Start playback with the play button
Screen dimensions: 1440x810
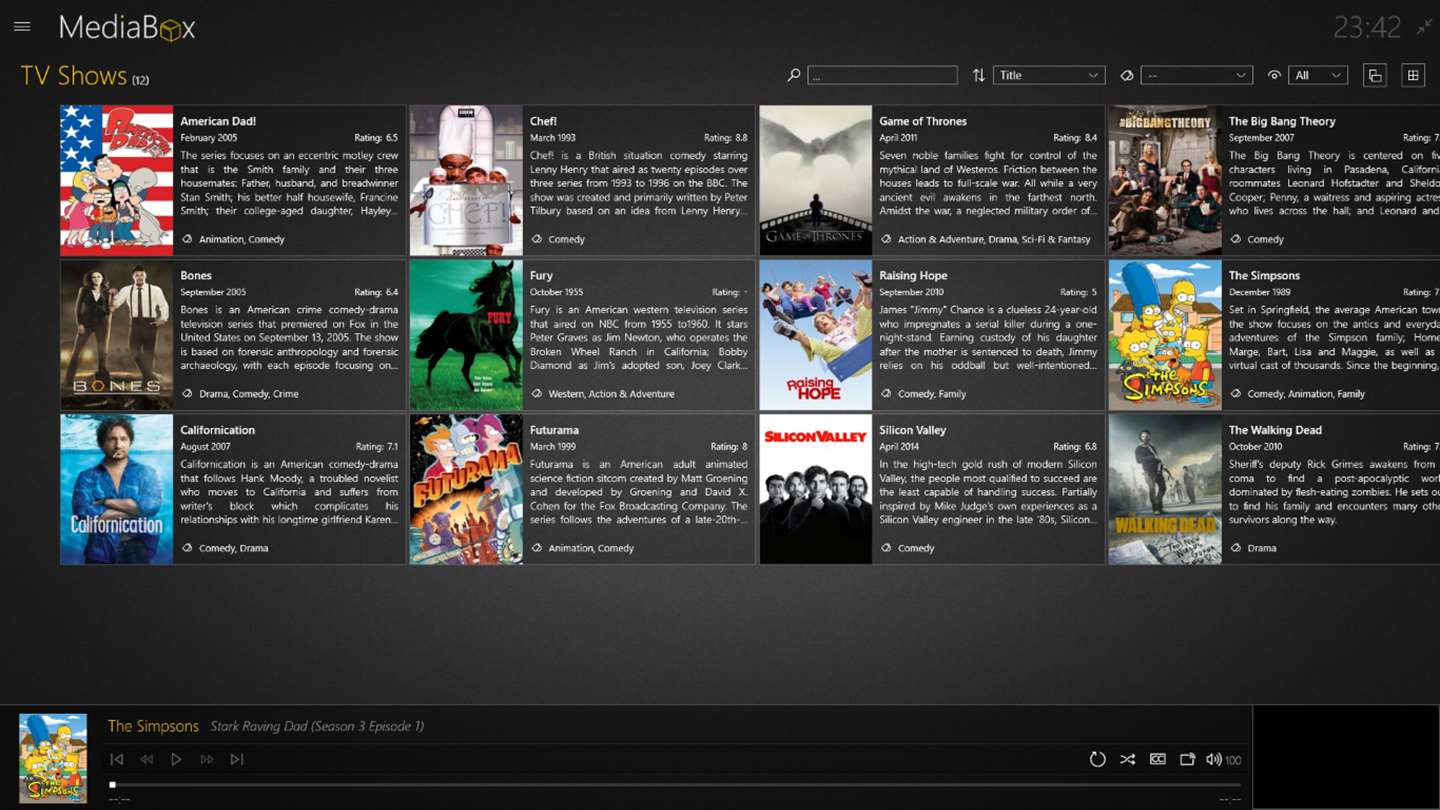(176, 759)
